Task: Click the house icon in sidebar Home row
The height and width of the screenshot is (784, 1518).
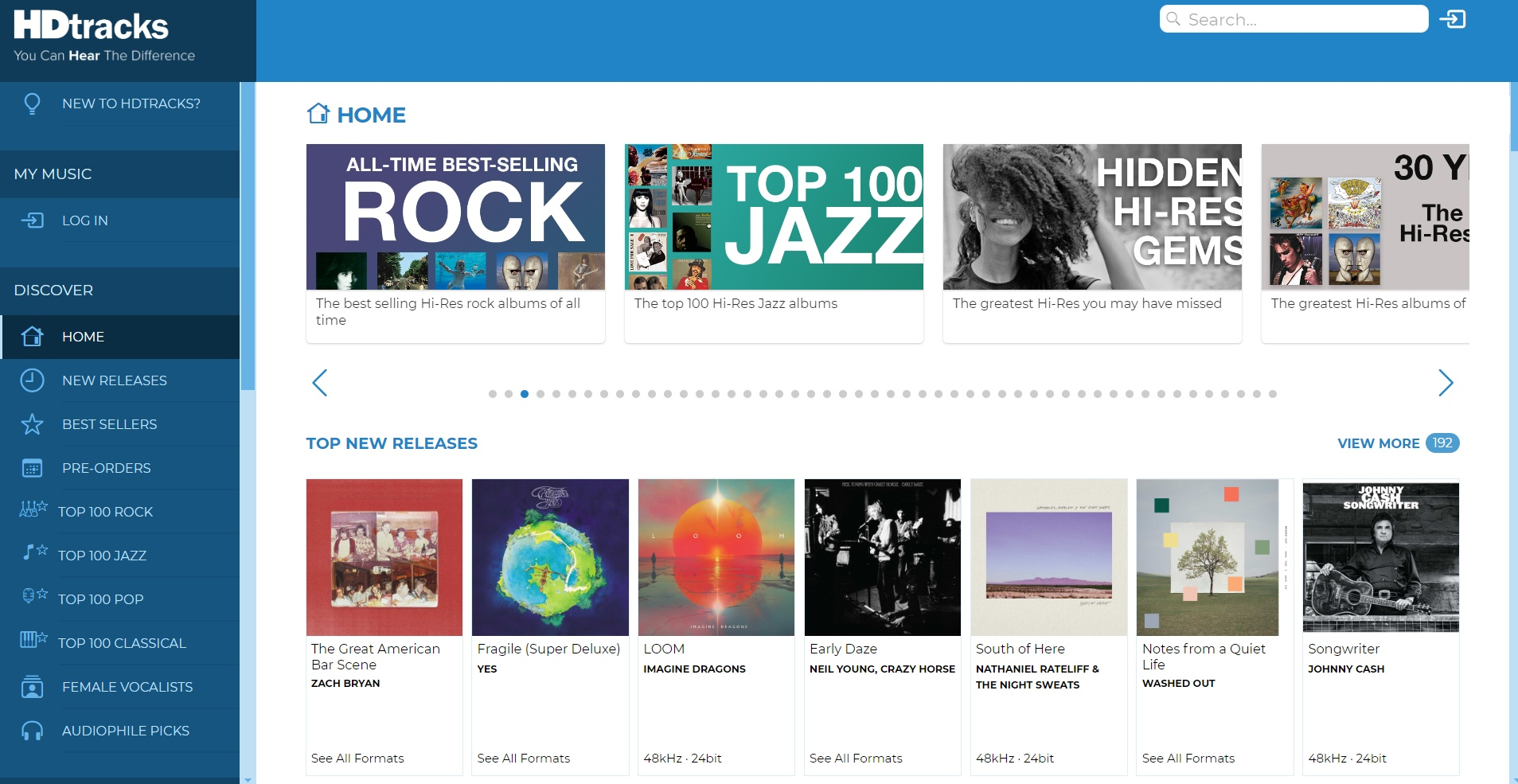Action: coord(32,337)
